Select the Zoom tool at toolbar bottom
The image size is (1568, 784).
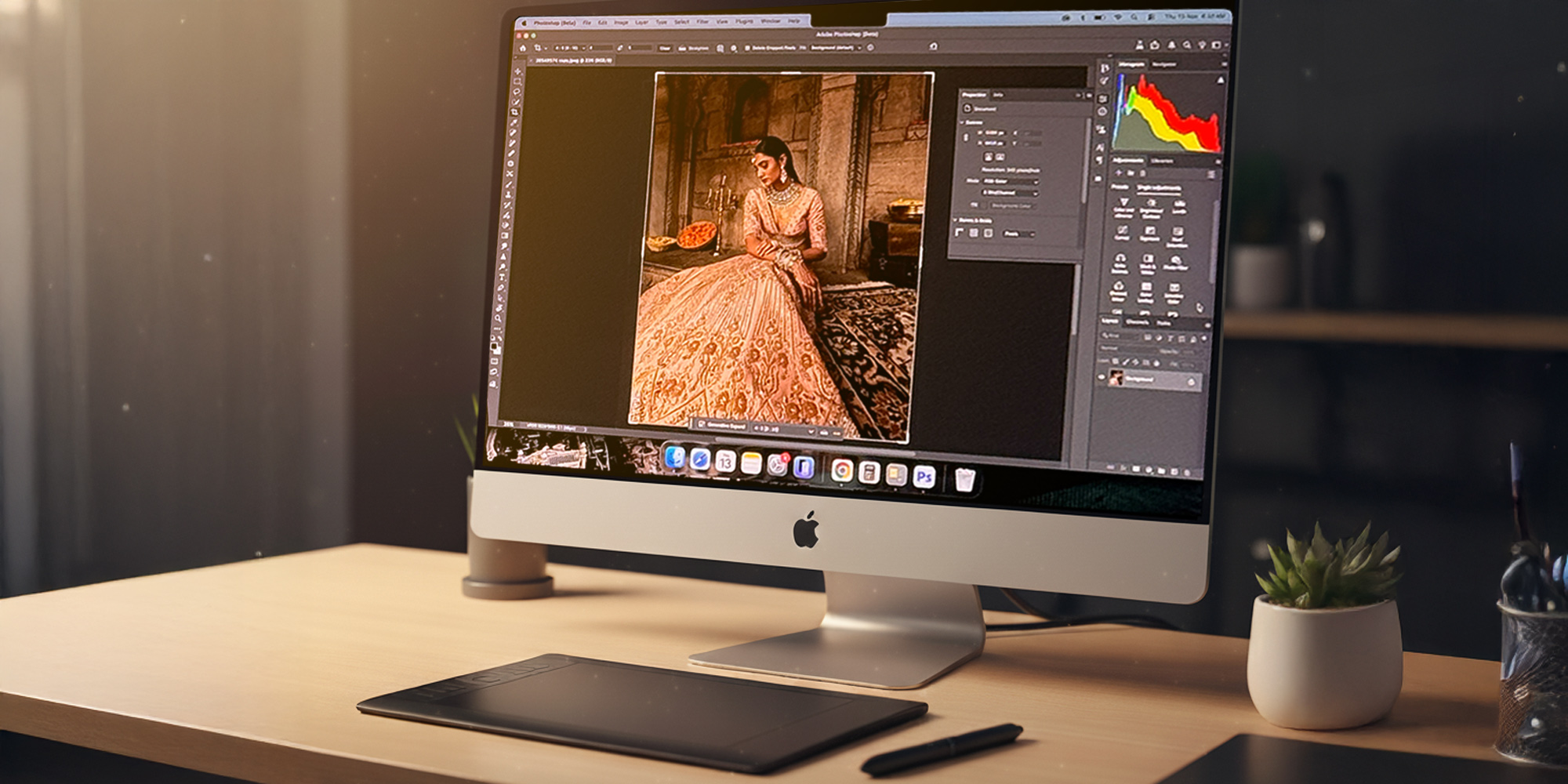coord(498,318)
